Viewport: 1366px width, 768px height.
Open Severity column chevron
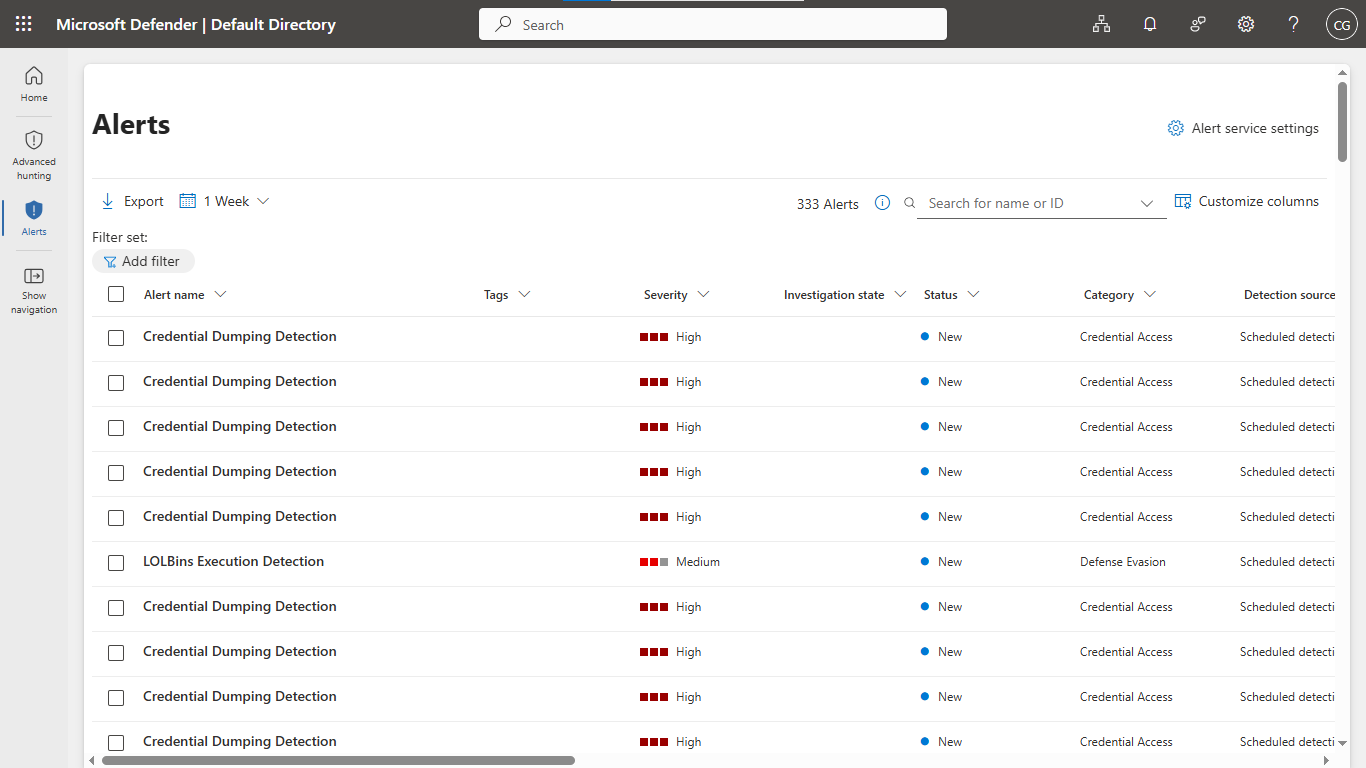point(703,294)
